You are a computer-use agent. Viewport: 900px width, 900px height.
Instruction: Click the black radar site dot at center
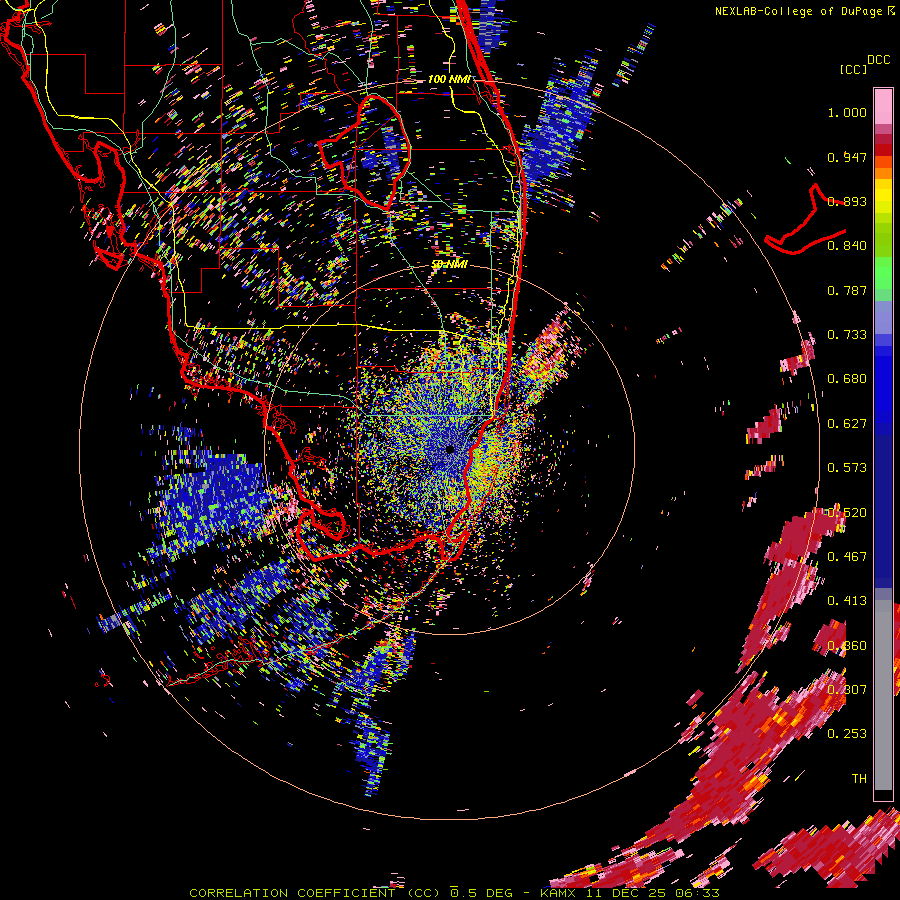(450, 449)
